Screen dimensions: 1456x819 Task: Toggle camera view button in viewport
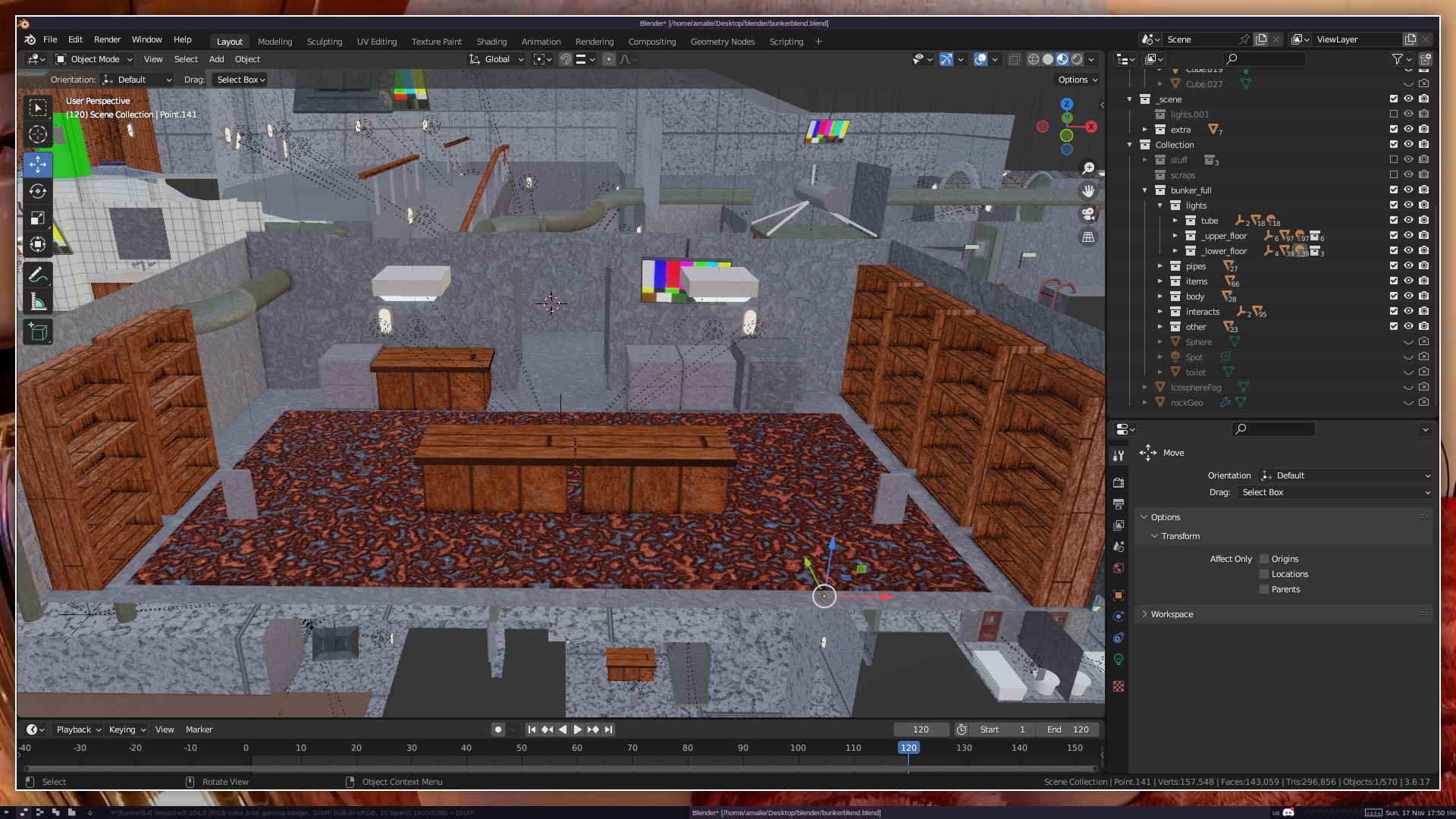click(x=1088, y=214)
